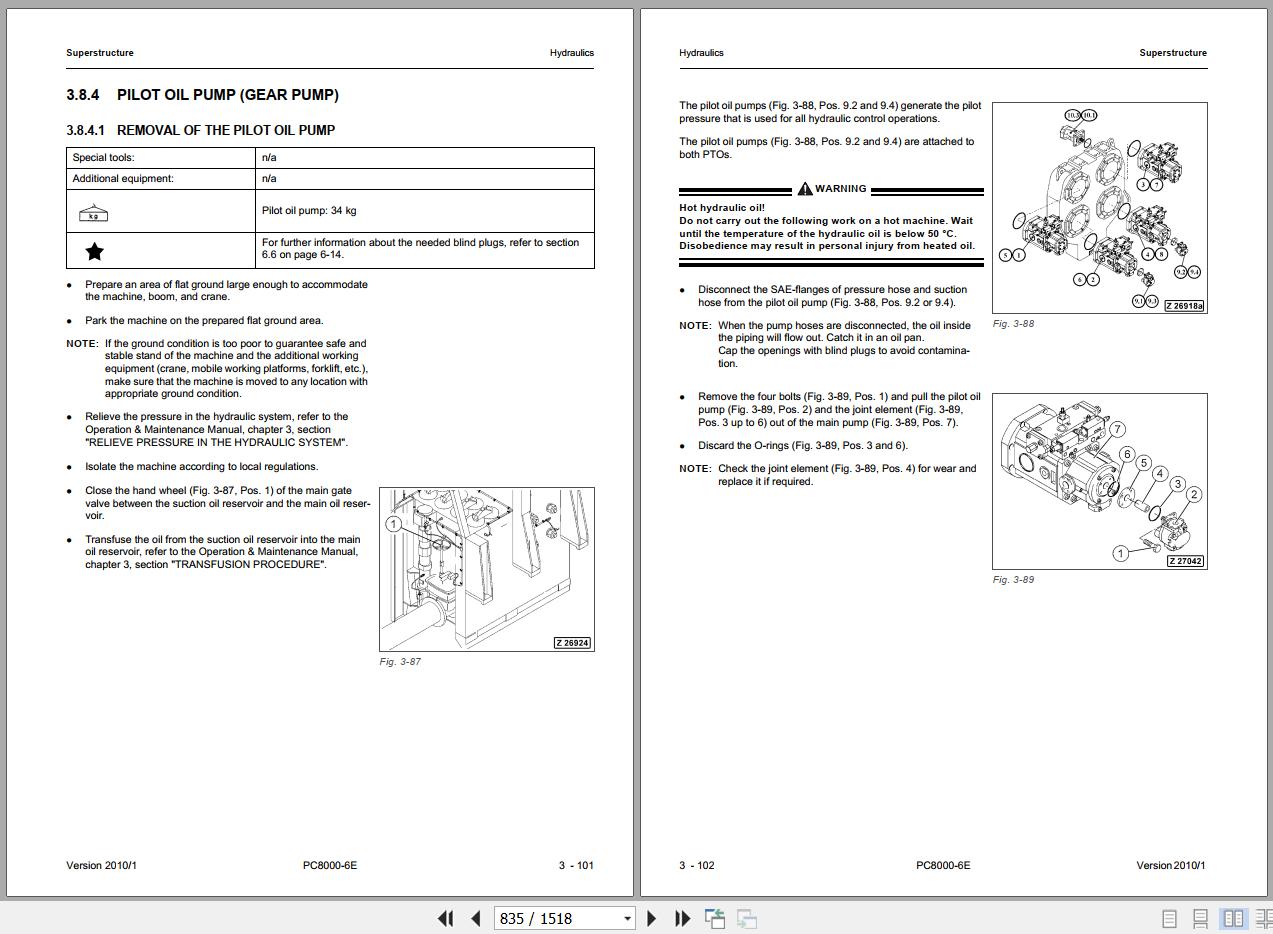Click the 'Additional equipment:' table cell

(x=161, y=179)
